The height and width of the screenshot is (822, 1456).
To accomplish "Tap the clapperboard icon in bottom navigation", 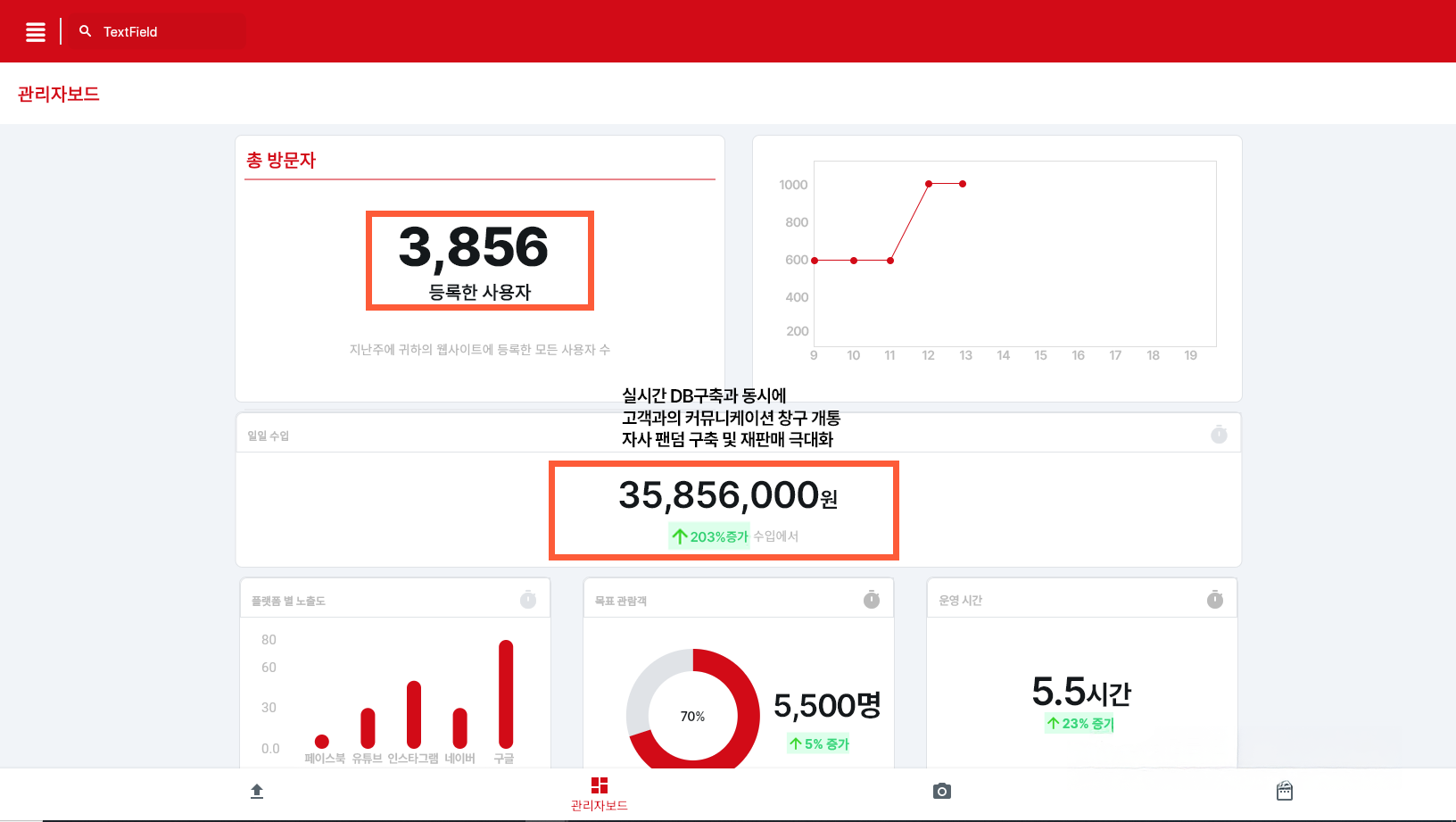I will tap(1285, 792).
